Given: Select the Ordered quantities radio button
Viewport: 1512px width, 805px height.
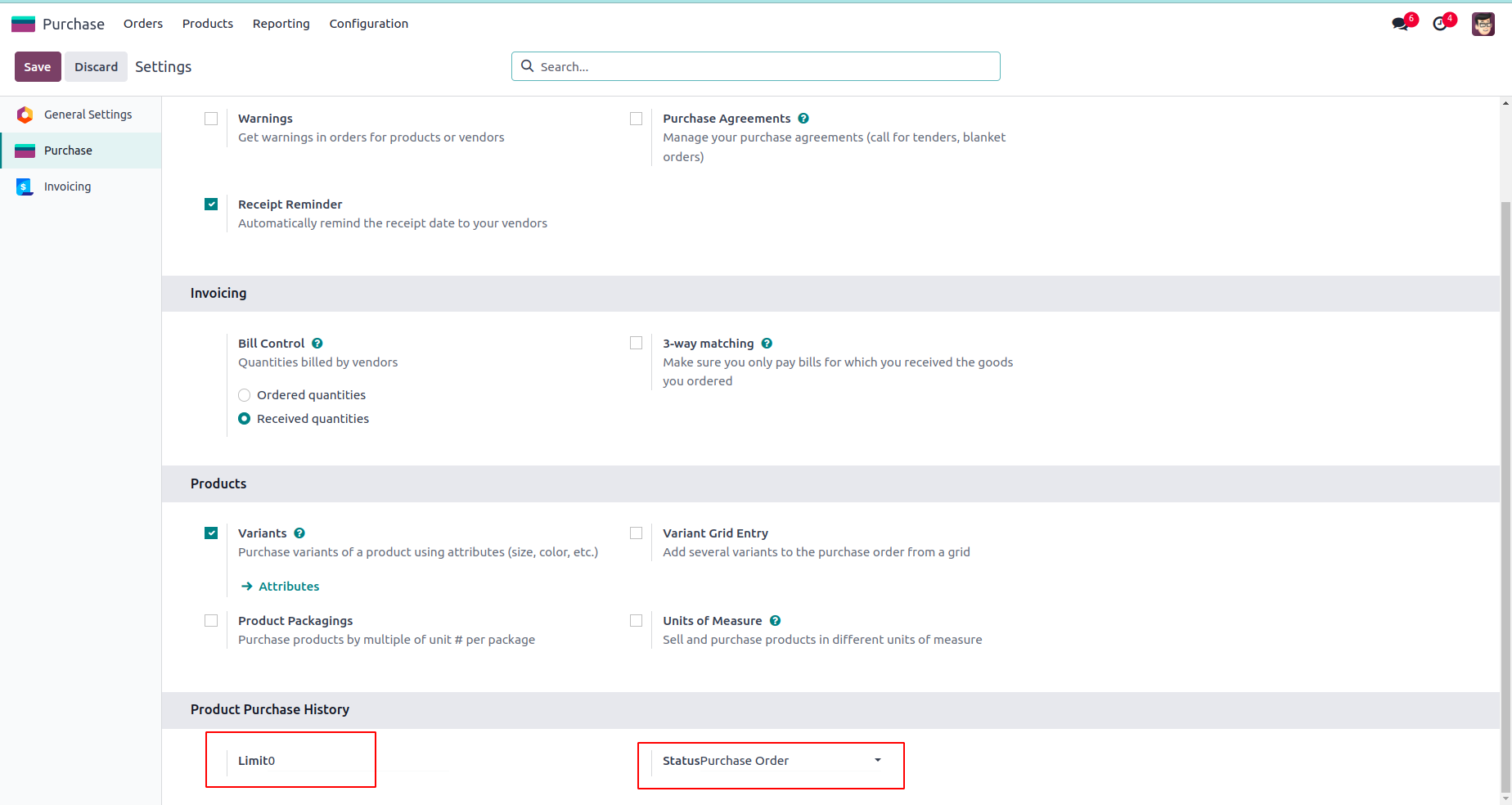Looking at the screenshot, I should 244,395.
